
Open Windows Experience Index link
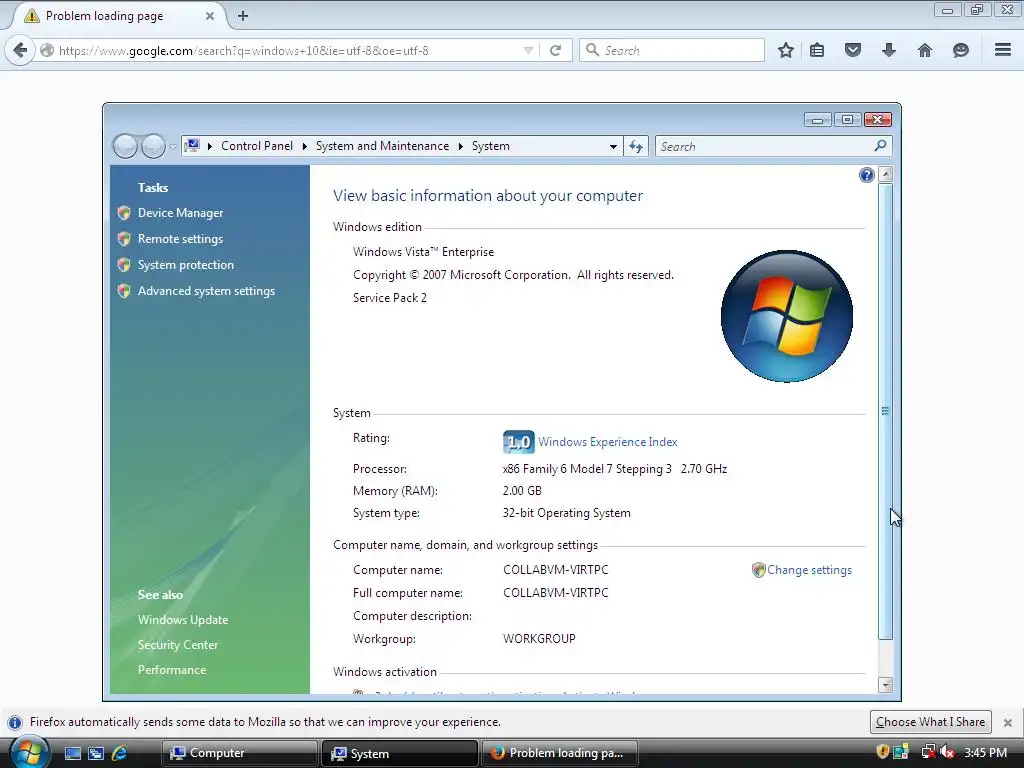(x=607, y=442)
